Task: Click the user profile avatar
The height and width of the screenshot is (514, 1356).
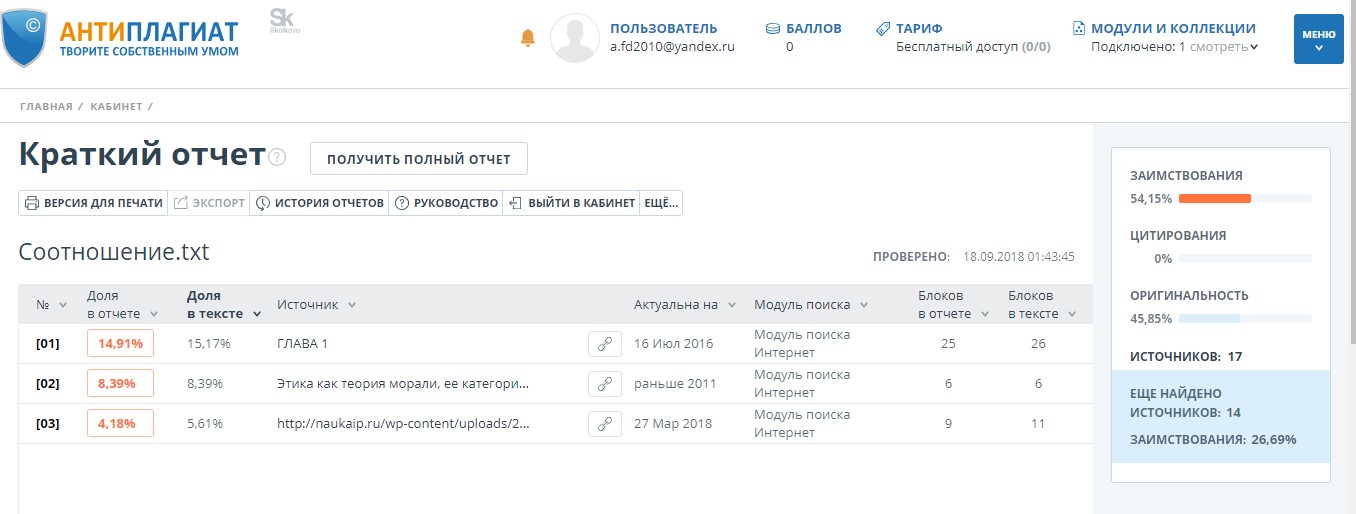Action: (575, 38)
